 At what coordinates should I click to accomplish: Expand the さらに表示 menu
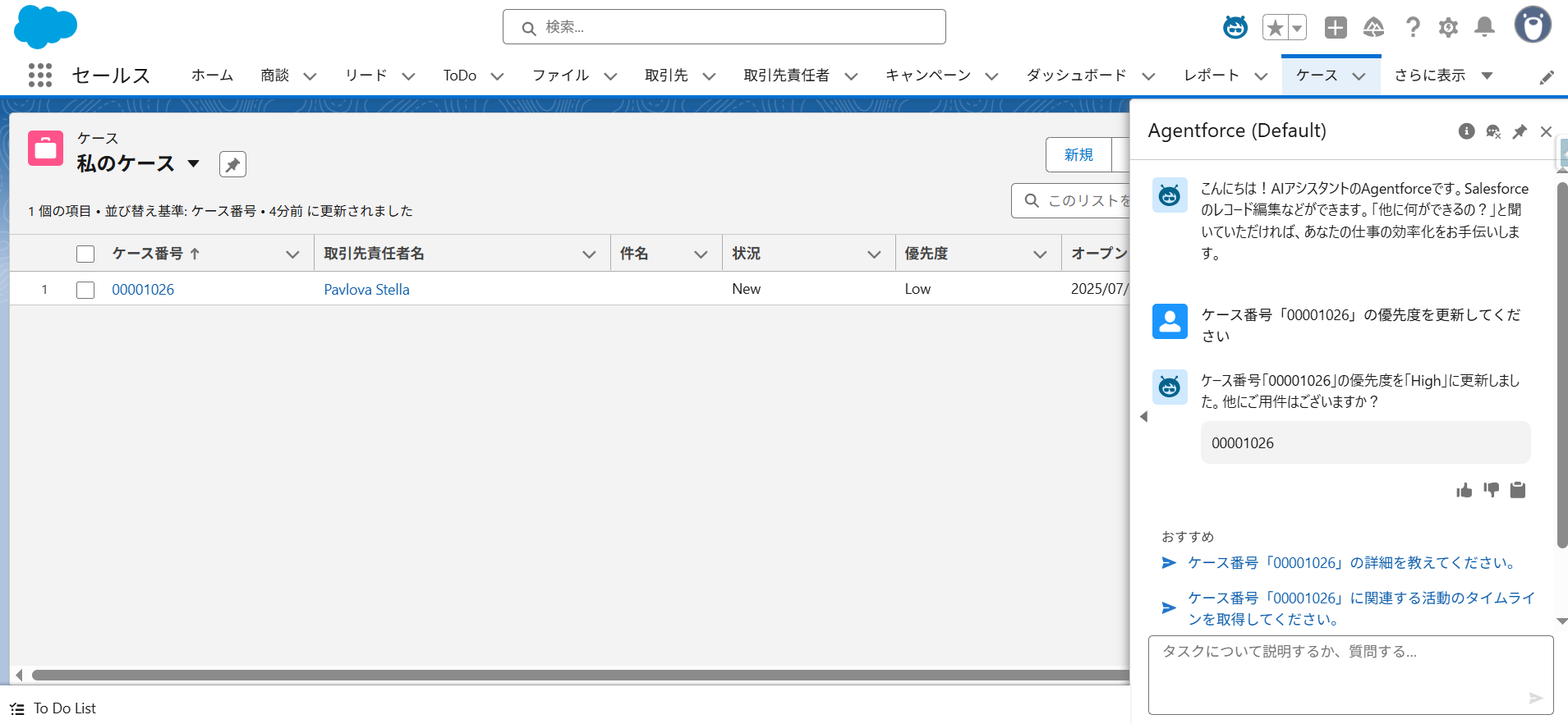(x=1443, y=76)
